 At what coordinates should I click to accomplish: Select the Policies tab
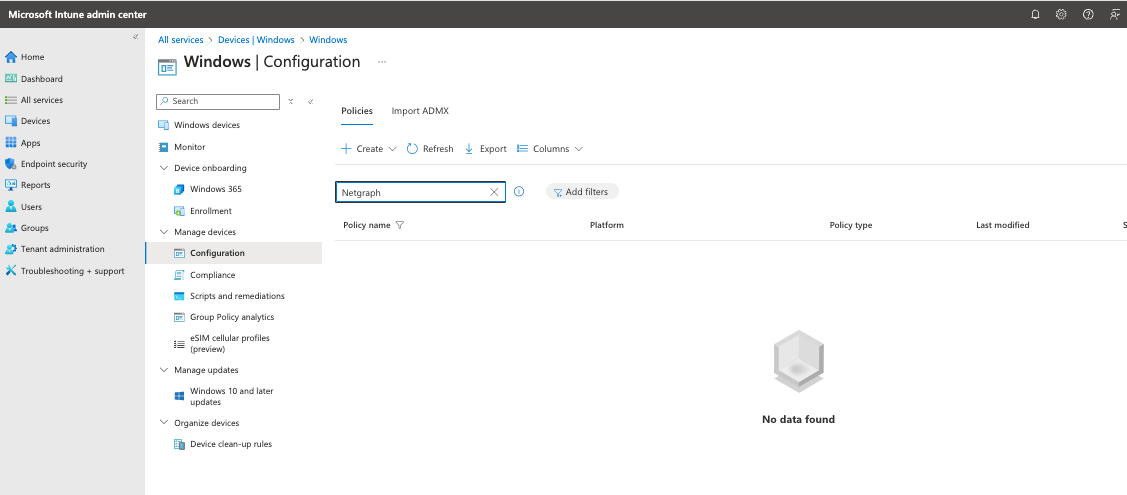pyautogui.click(x=356, y=111)
